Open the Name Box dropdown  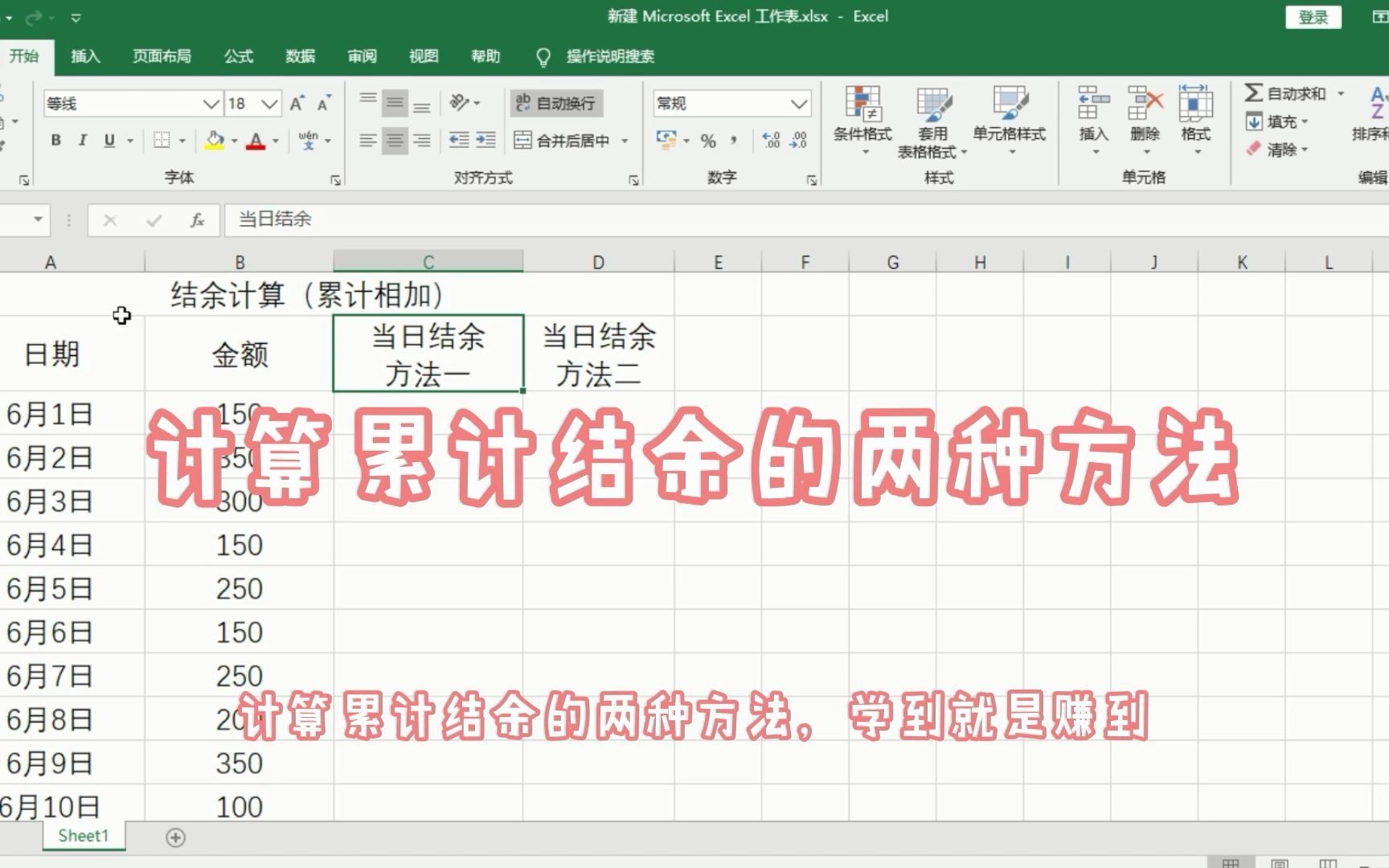(x=37, y=219)
